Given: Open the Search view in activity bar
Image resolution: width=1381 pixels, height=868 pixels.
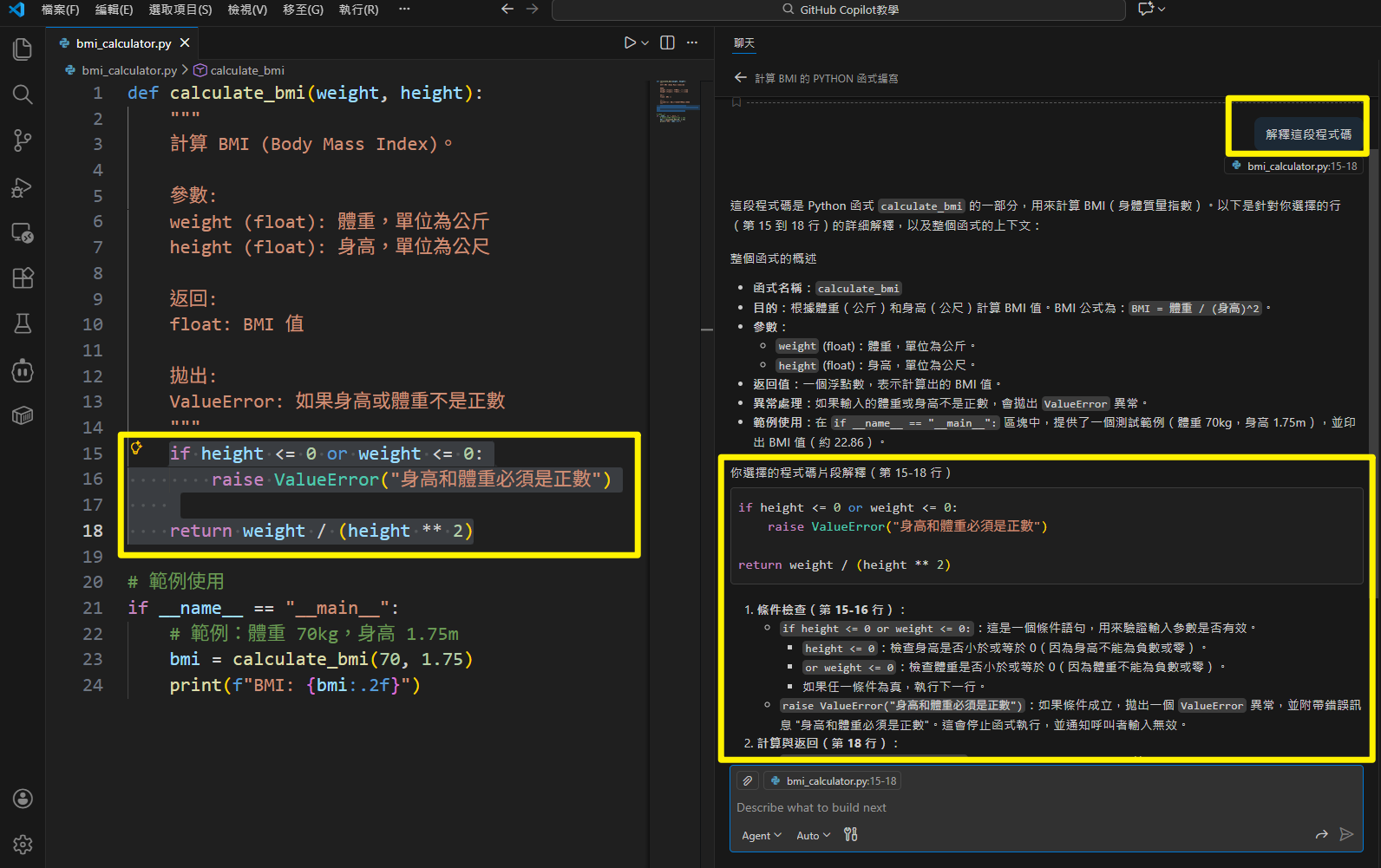Looking at the screenshot, I should 23,95.
